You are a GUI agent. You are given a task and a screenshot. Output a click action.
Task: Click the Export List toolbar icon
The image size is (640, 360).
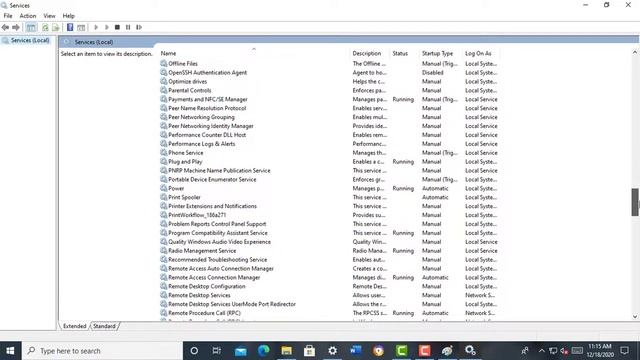coord(56,27)
